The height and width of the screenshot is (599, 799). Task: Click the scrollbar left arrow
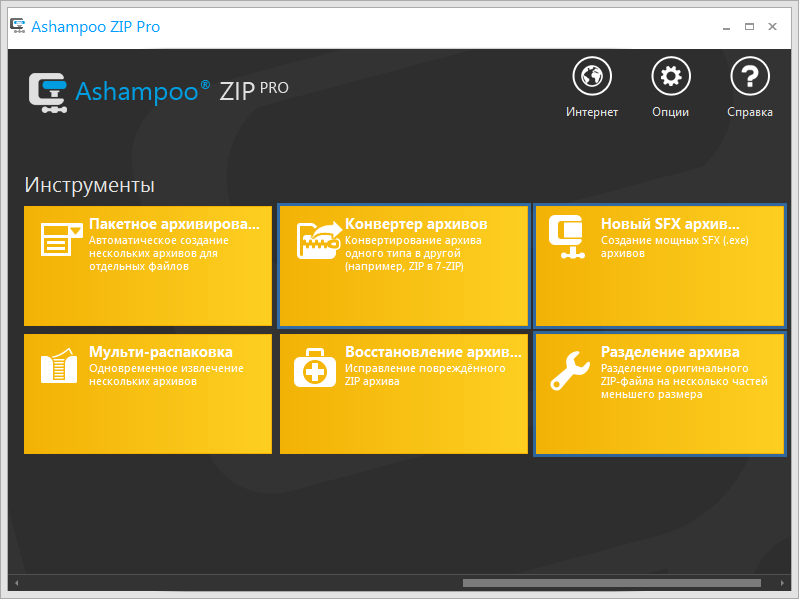click(17, 583)
